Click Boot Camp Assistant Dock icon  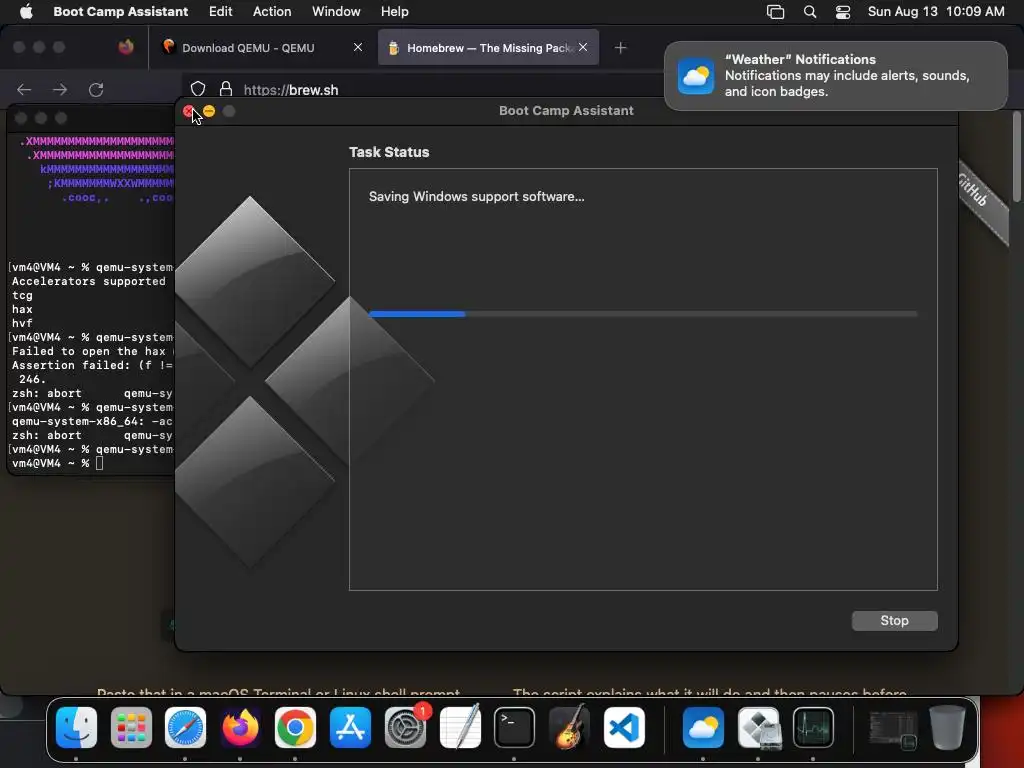click(x=758, y=727)
